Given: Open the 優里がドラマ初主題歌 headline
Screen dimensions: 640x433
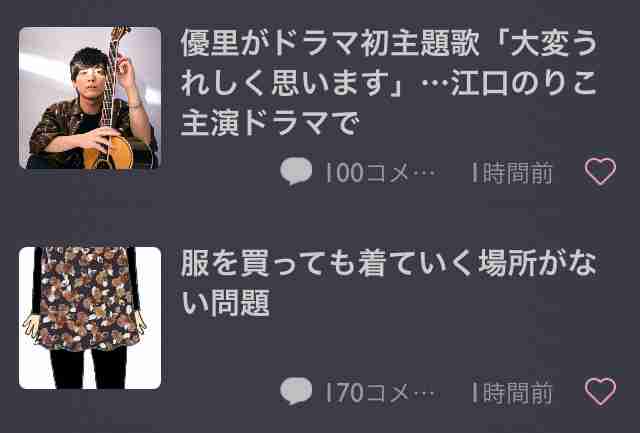Looking at the screenshot, I should (389, 83).
